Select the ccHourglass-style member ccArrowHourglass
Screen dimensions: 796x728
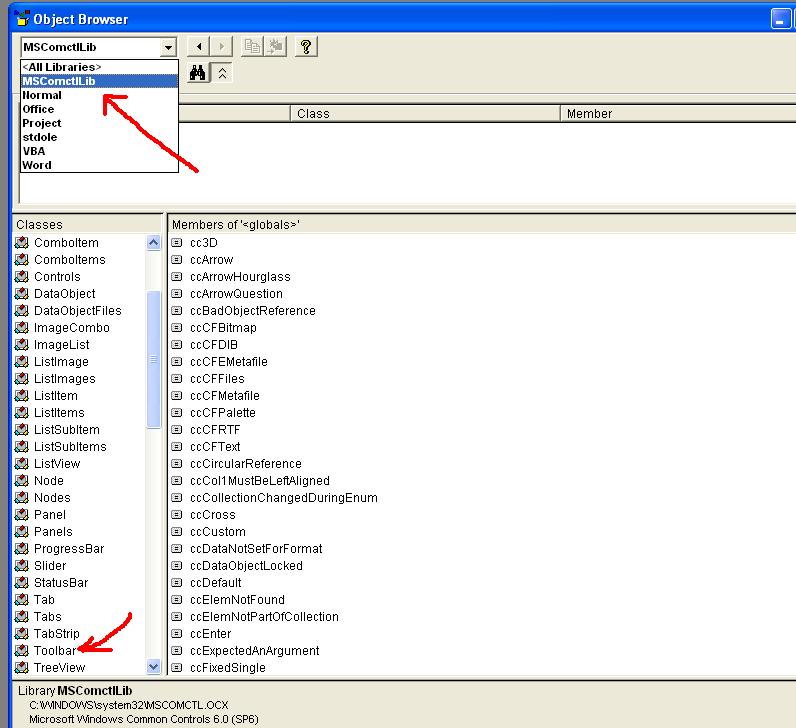point(240,277)
